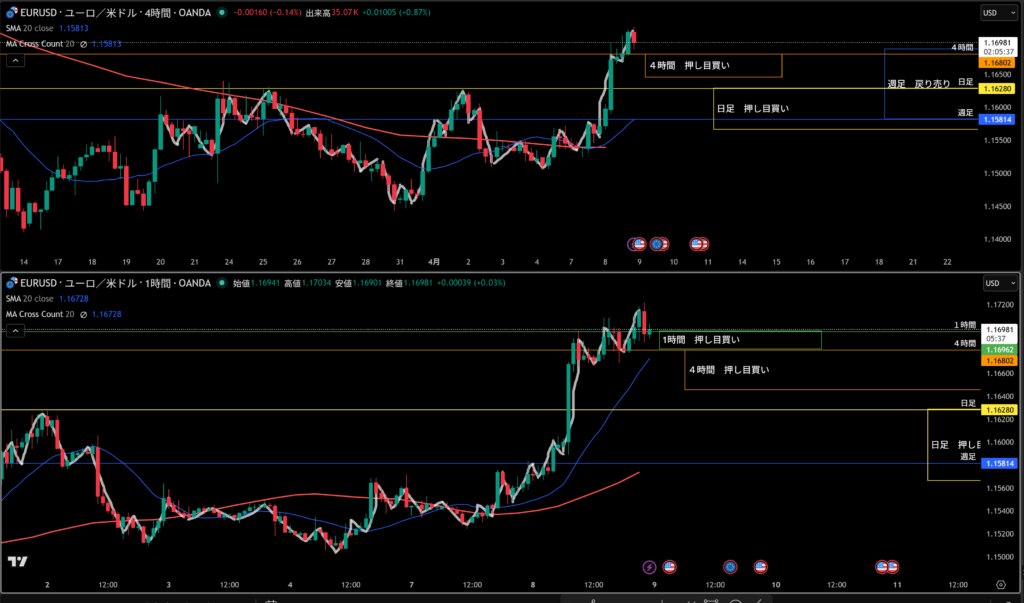Collapse the indicator legend on the 4-hour chart
The height and width of the screenshot is (603, 1024).
click(15, 60)
